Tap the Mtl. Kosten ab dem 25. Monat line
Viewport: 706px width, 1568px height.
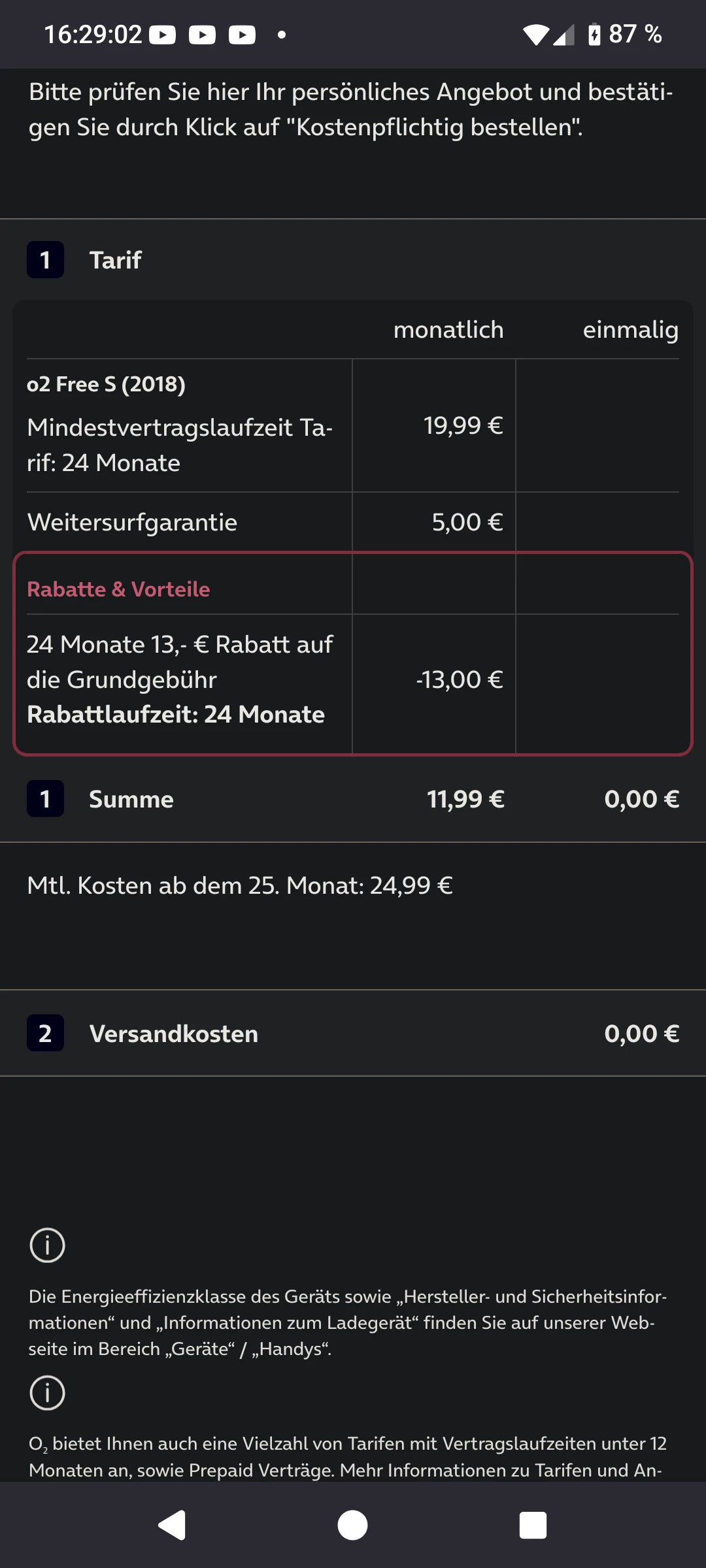click(x=240, y=885)
